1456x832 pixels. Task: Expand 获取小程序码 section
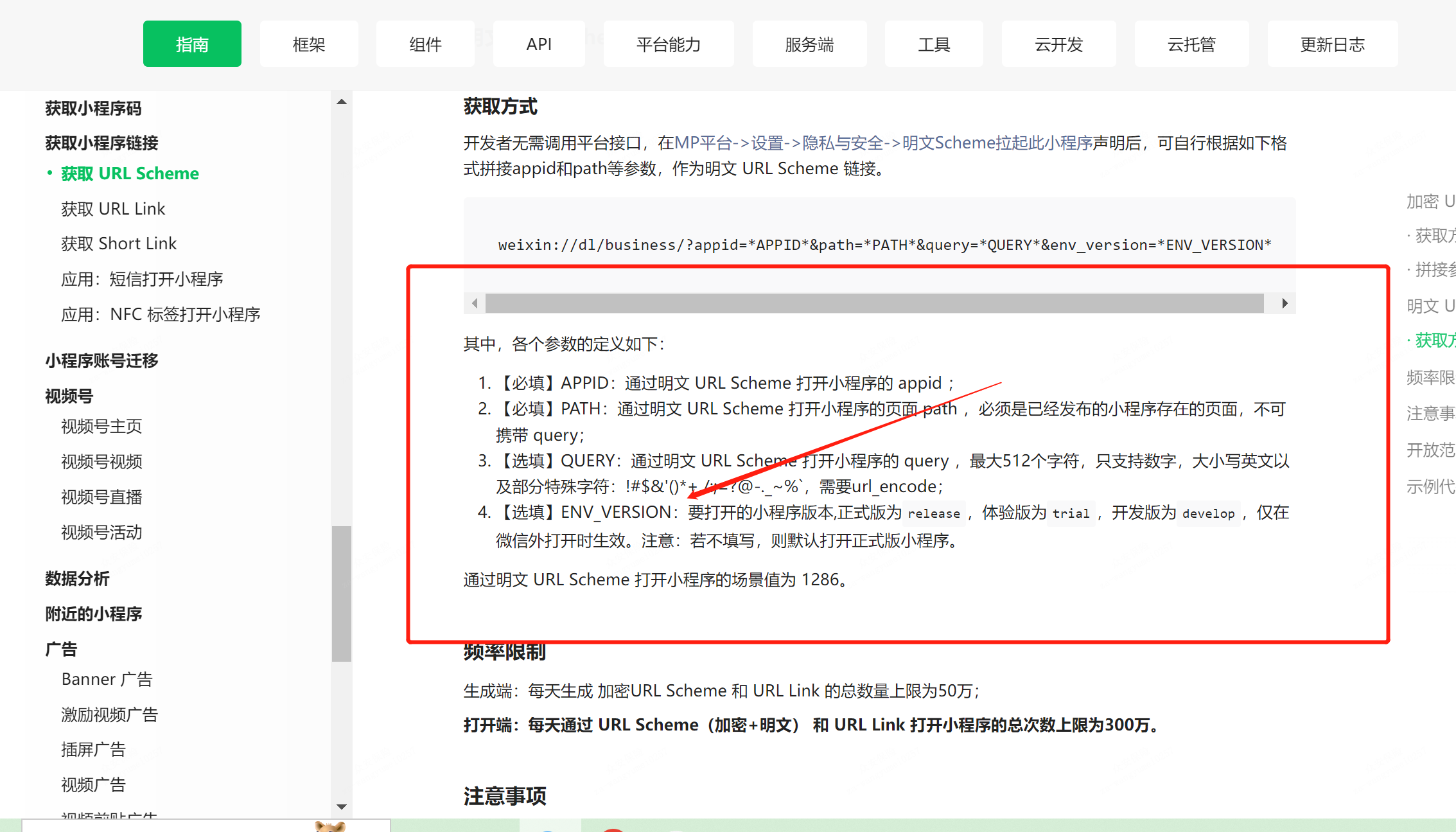tap(93, 109)
